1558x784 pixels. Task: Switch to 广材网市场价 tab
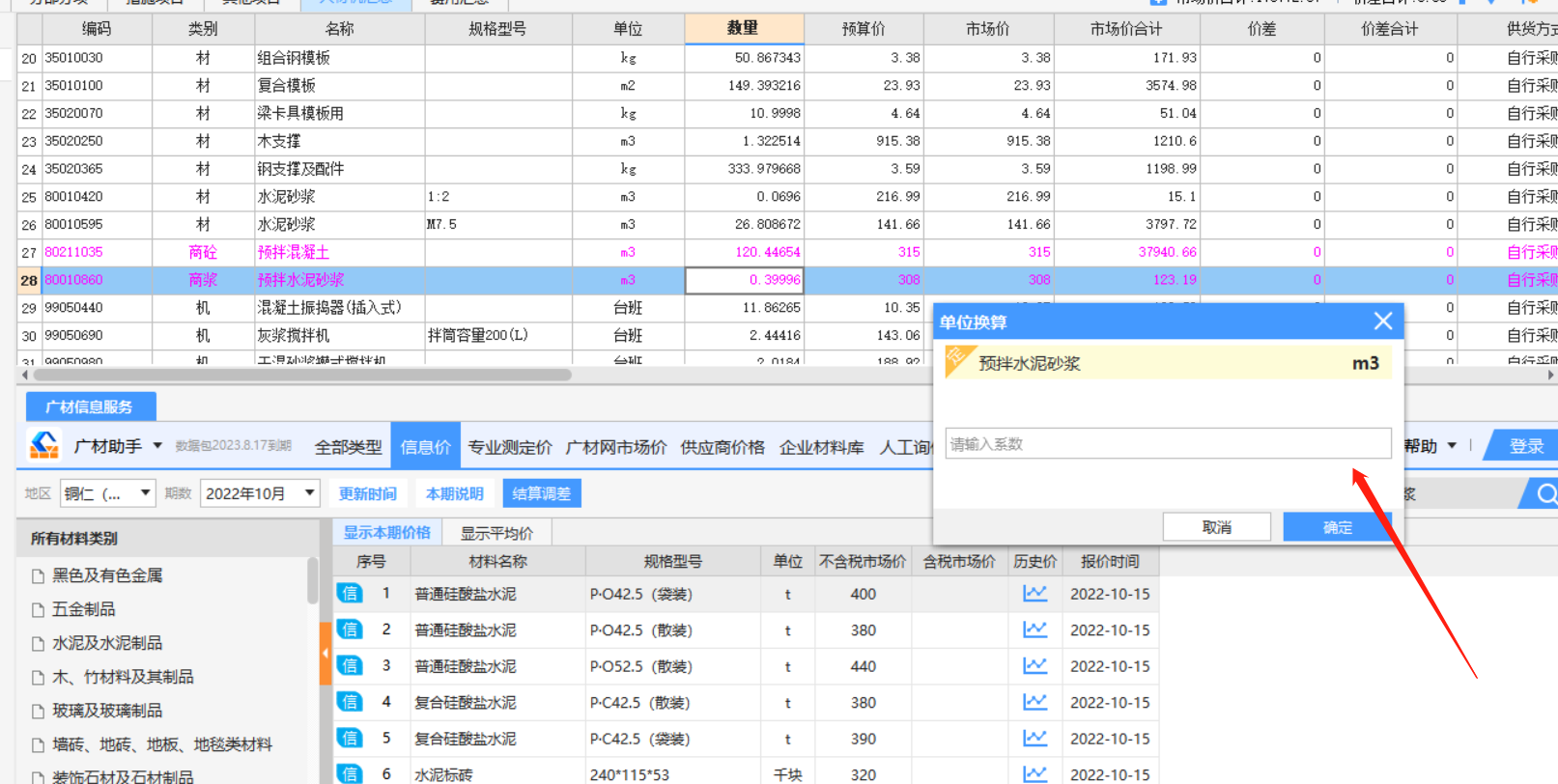(616, 447)
